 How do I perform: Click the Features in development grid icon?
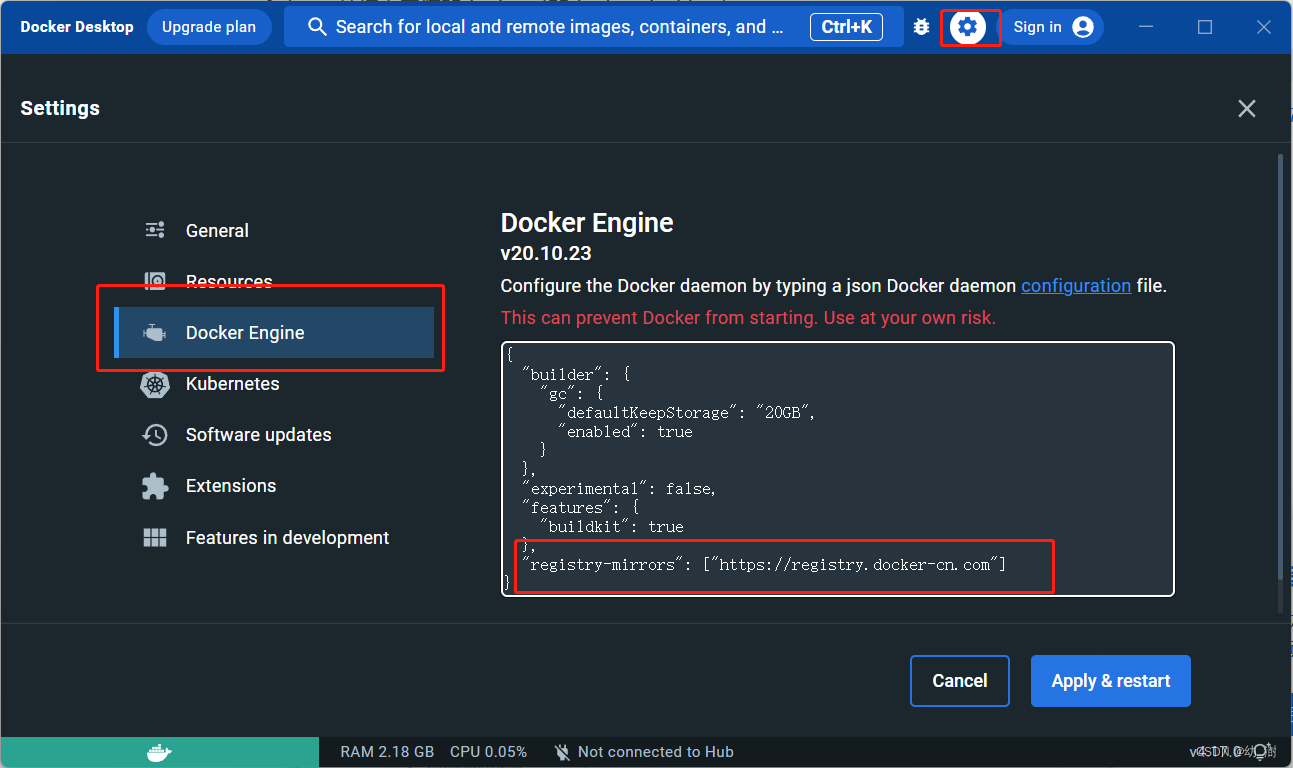[155, 538]
